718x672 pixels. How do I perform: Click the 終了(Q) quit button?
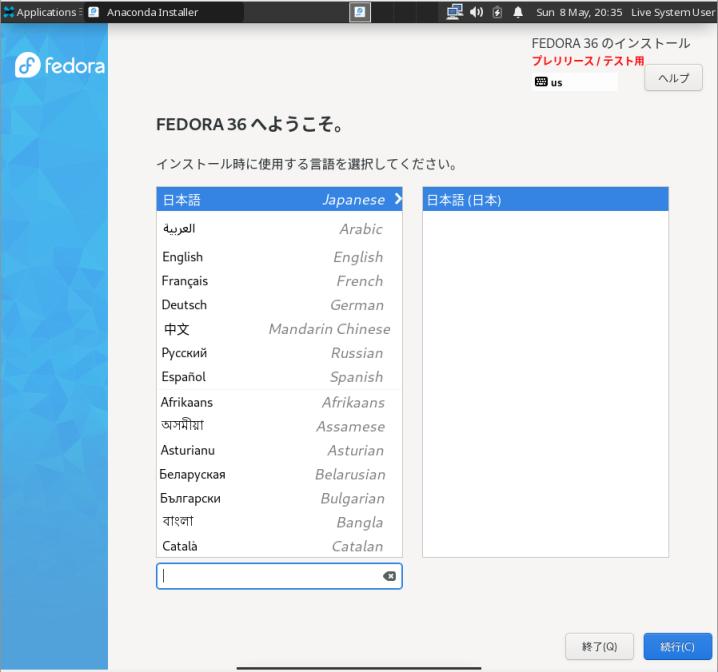599,646
